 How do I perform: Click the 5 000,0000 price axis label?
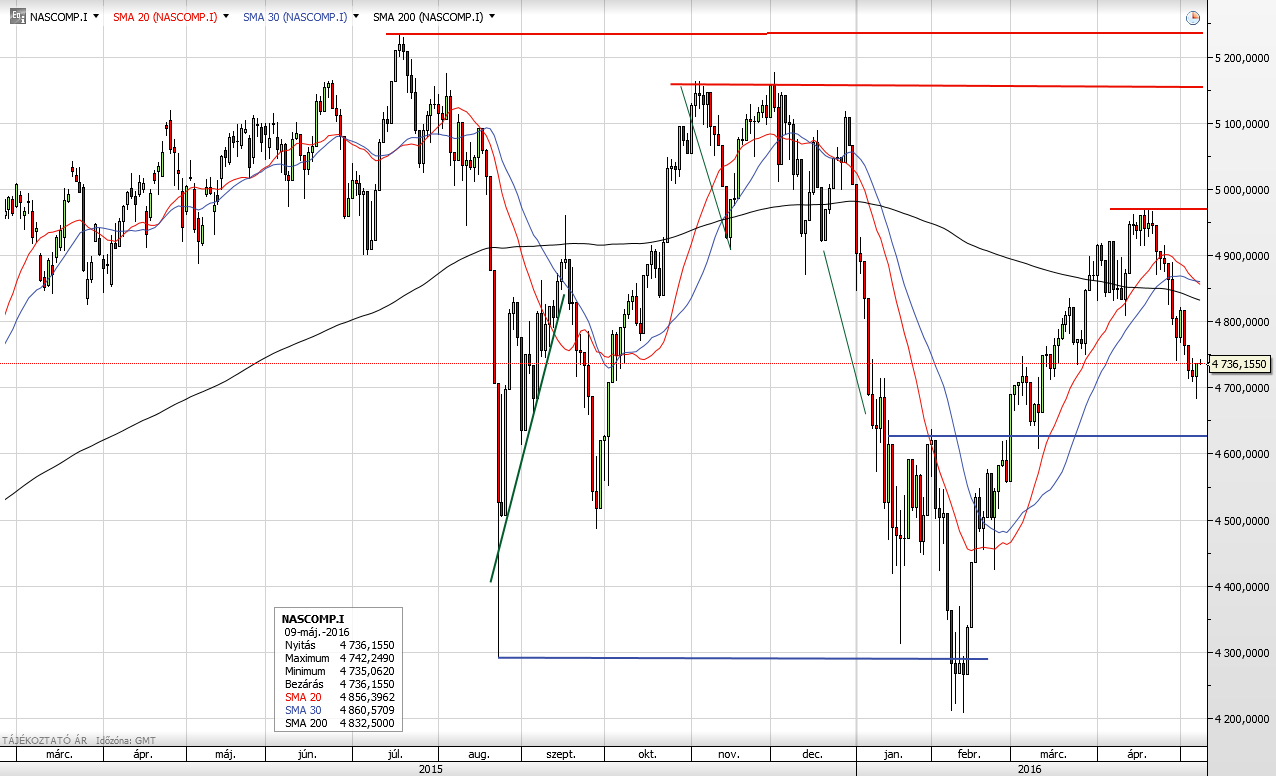[1241, 190]
